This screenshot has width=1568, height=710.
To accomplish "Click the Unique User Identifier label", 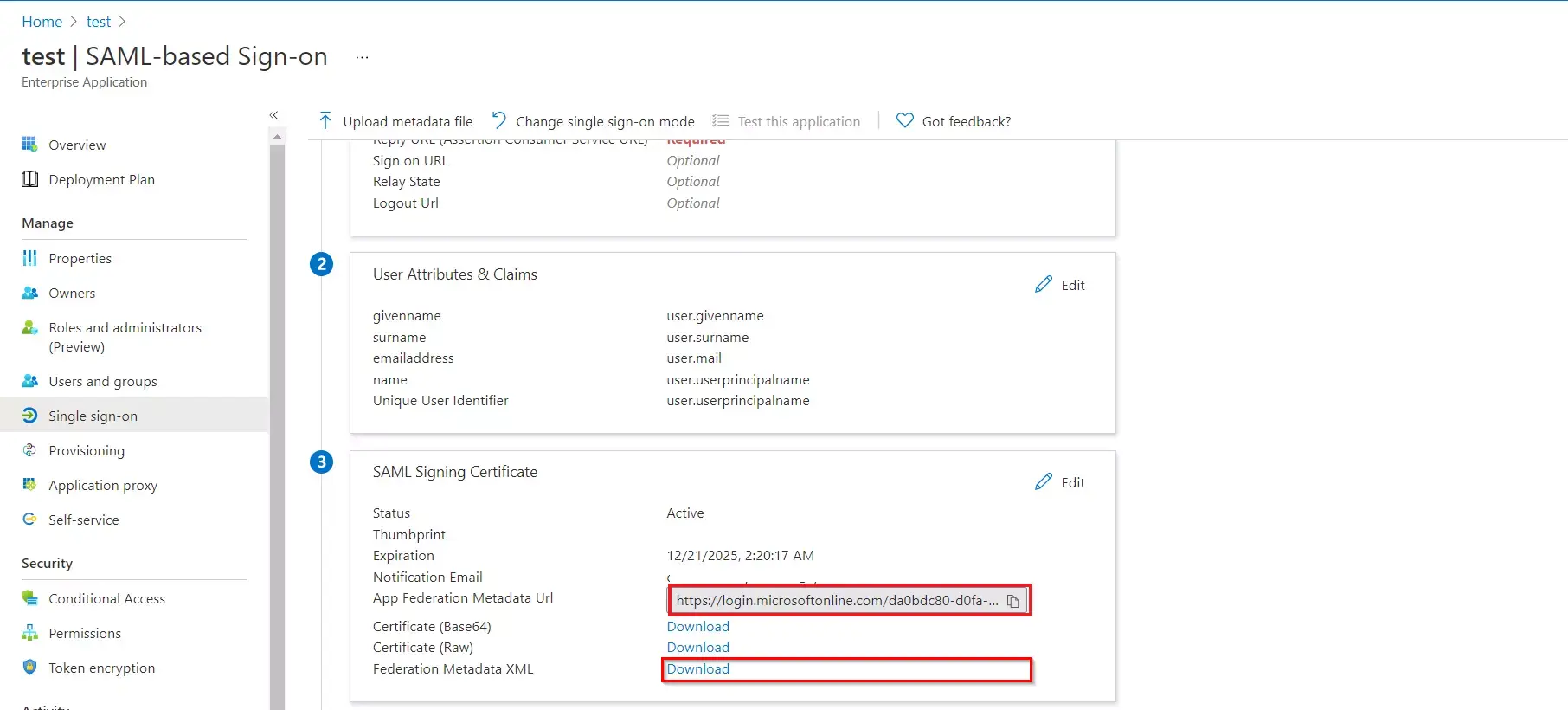I will coord(440,400).
